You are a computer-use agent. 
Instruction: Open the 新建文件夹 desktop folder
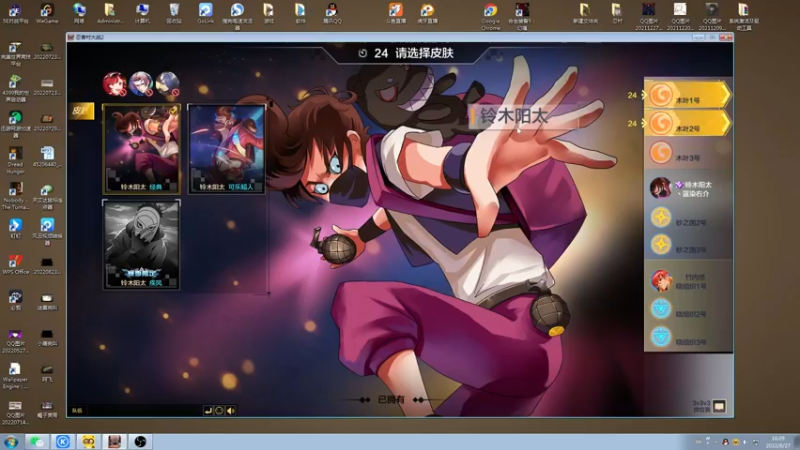pyautogui.click(x=585, y=13)
